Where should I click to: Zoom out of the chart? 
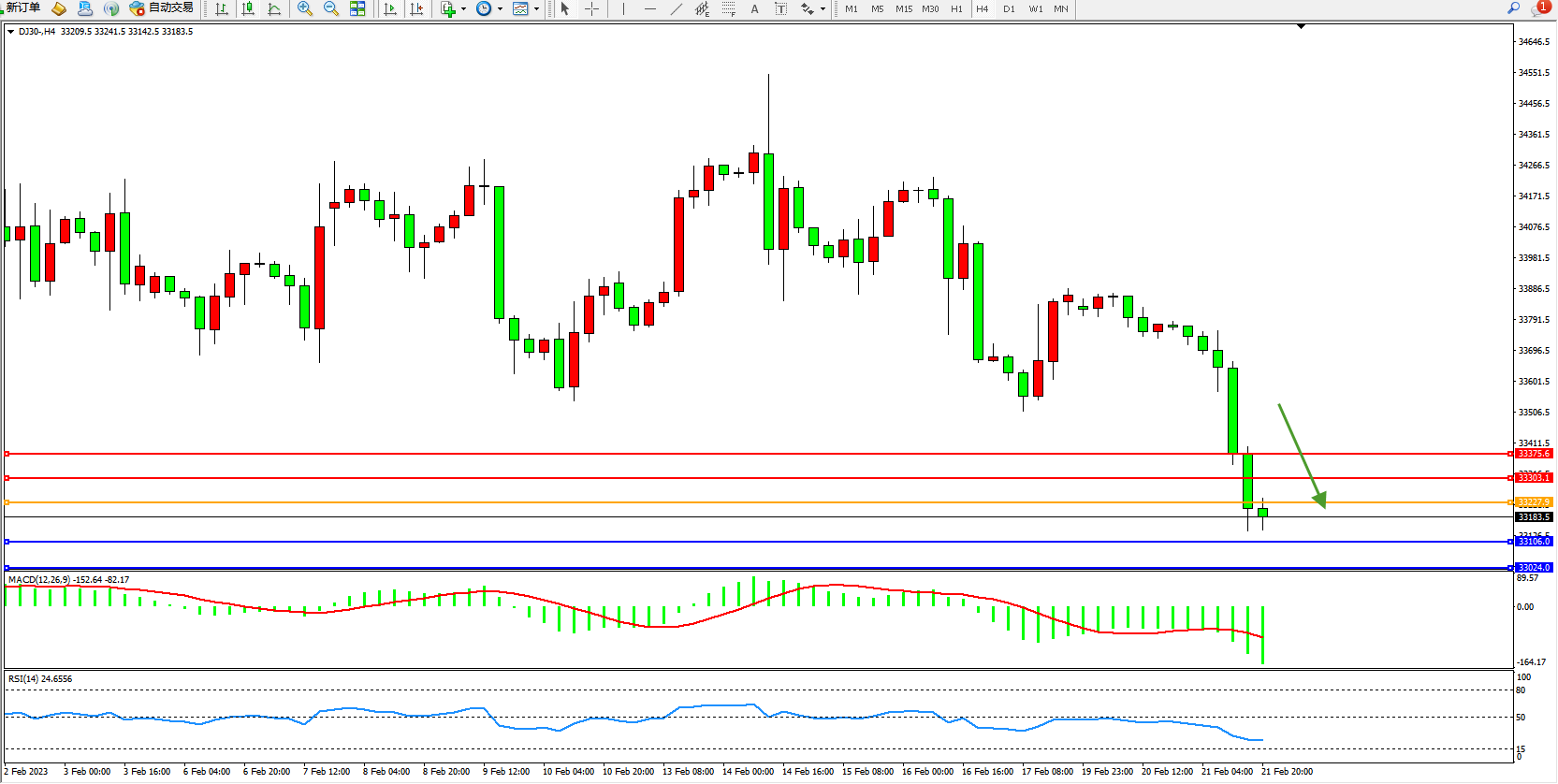(331, 8)
